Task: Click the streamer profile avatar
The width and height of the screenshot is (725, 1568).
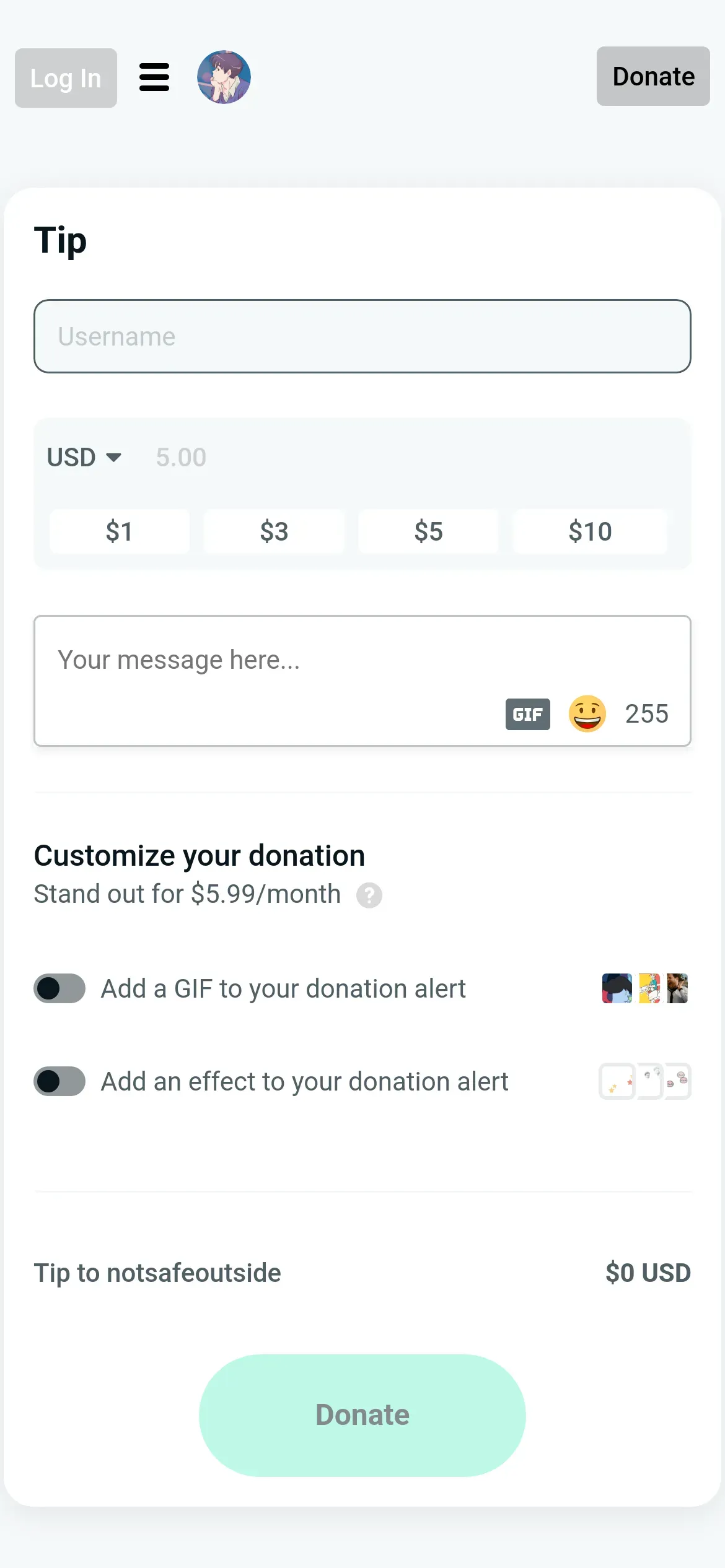Action: [224, 77]
